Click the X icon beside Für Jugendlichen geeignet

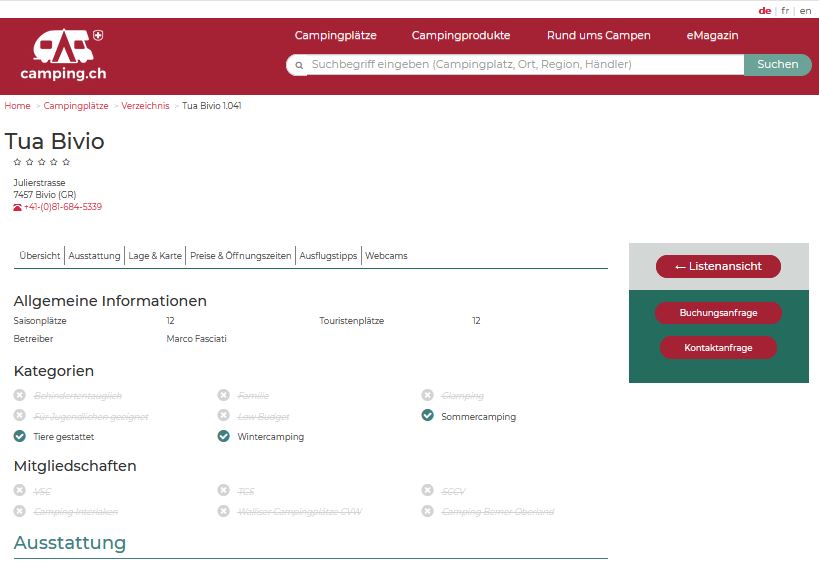[x=20, y=415]
